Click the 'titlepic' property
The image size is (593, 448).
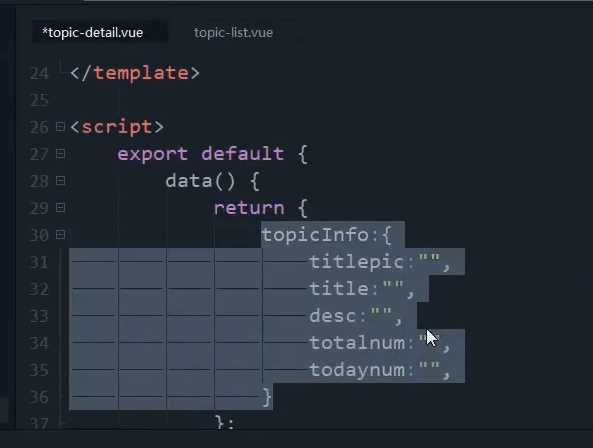tap(357, 262)
